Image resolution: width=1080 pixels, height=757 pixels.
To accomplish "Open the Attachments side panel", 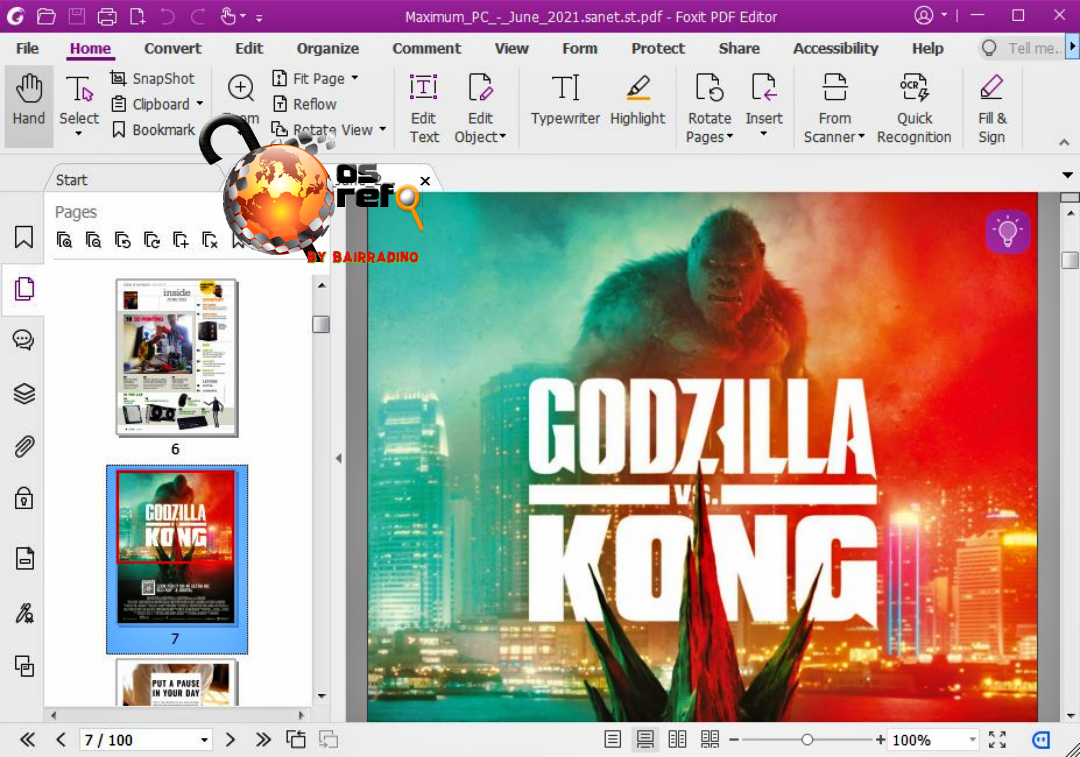I will (24, 446).
